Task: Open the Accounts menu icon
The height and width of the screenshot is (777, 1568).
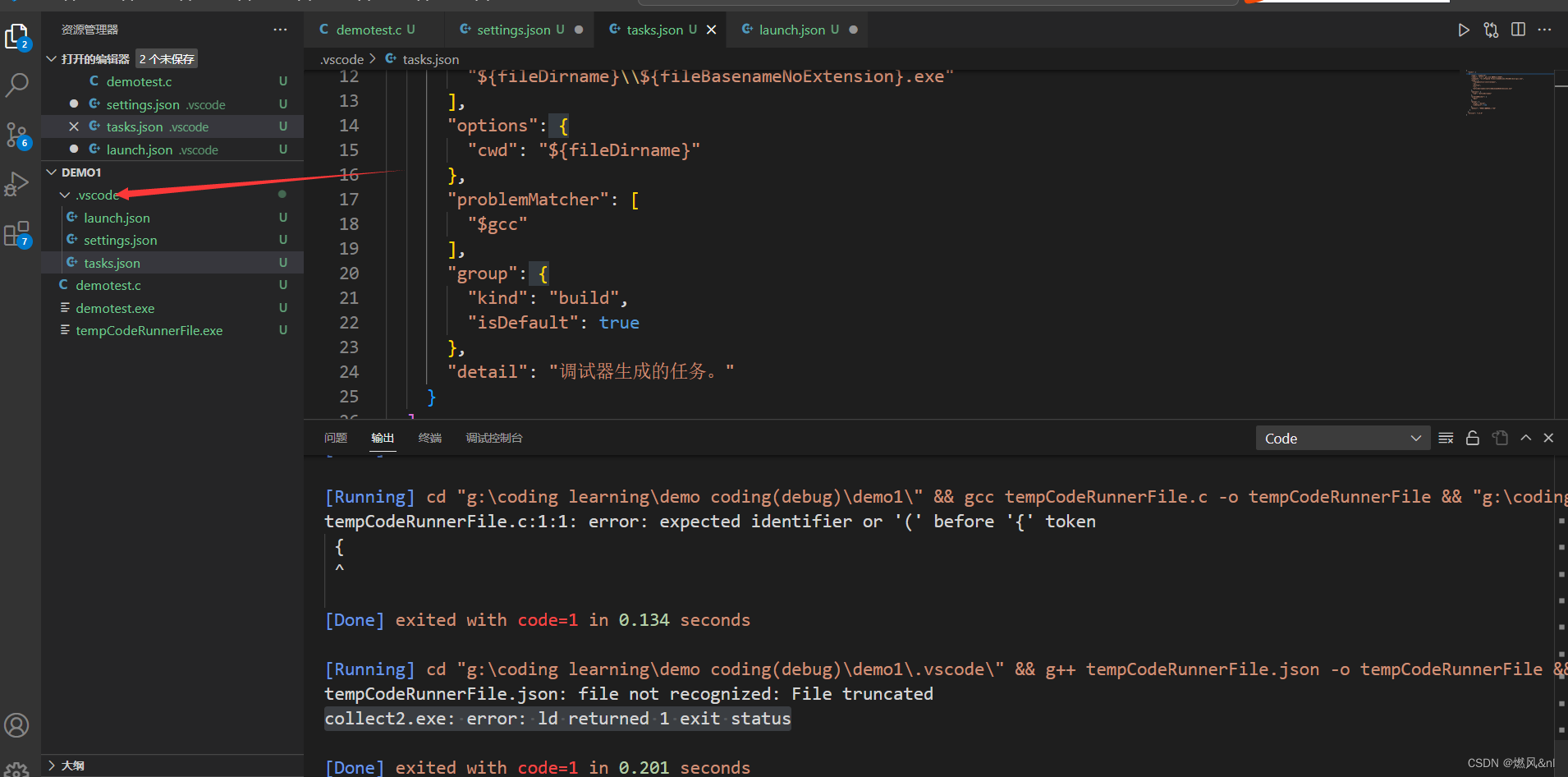Action: coord(16,725)
